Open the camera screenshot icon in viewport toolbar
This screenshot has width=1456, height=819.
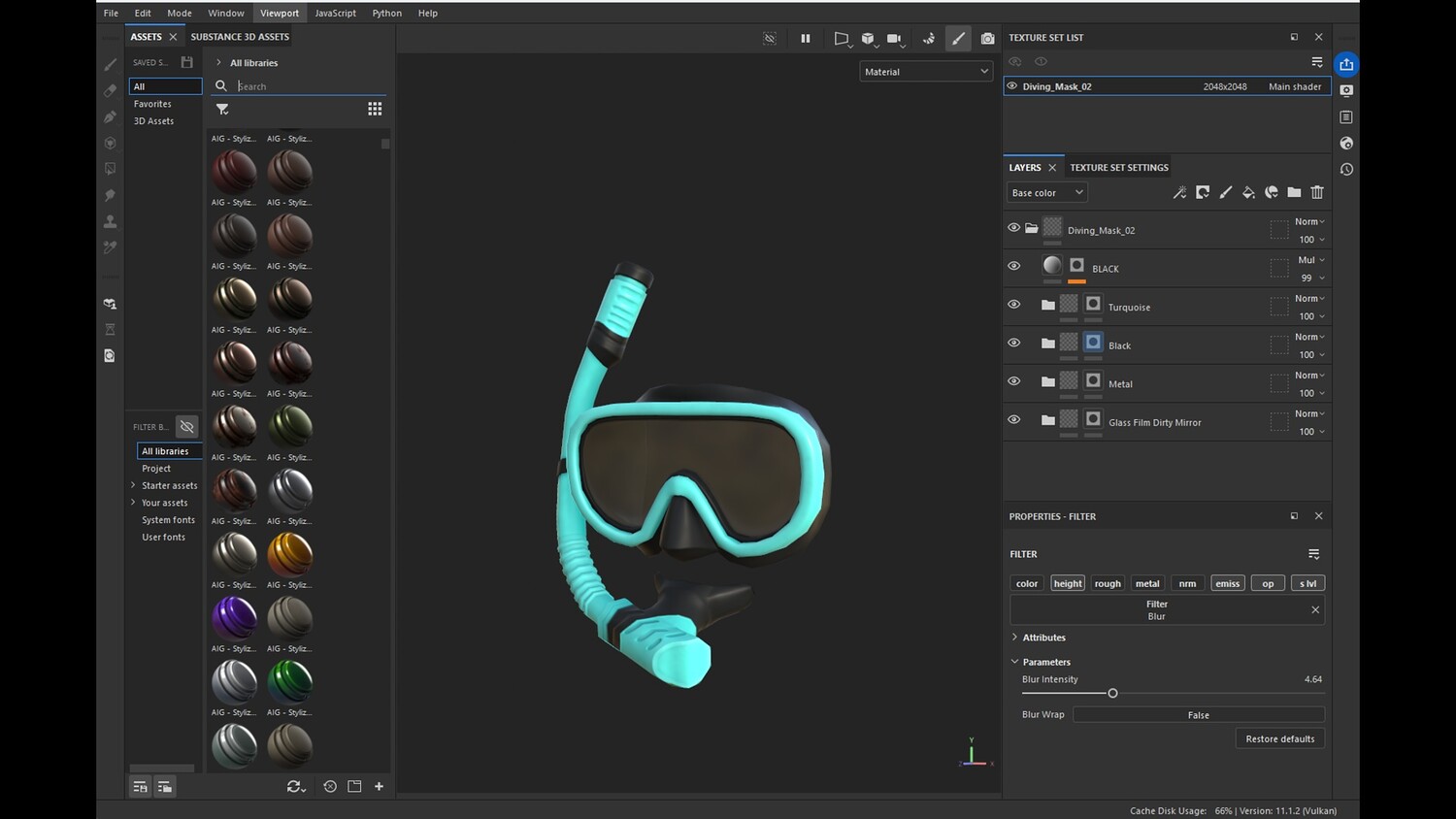click(x=987, y=39)
